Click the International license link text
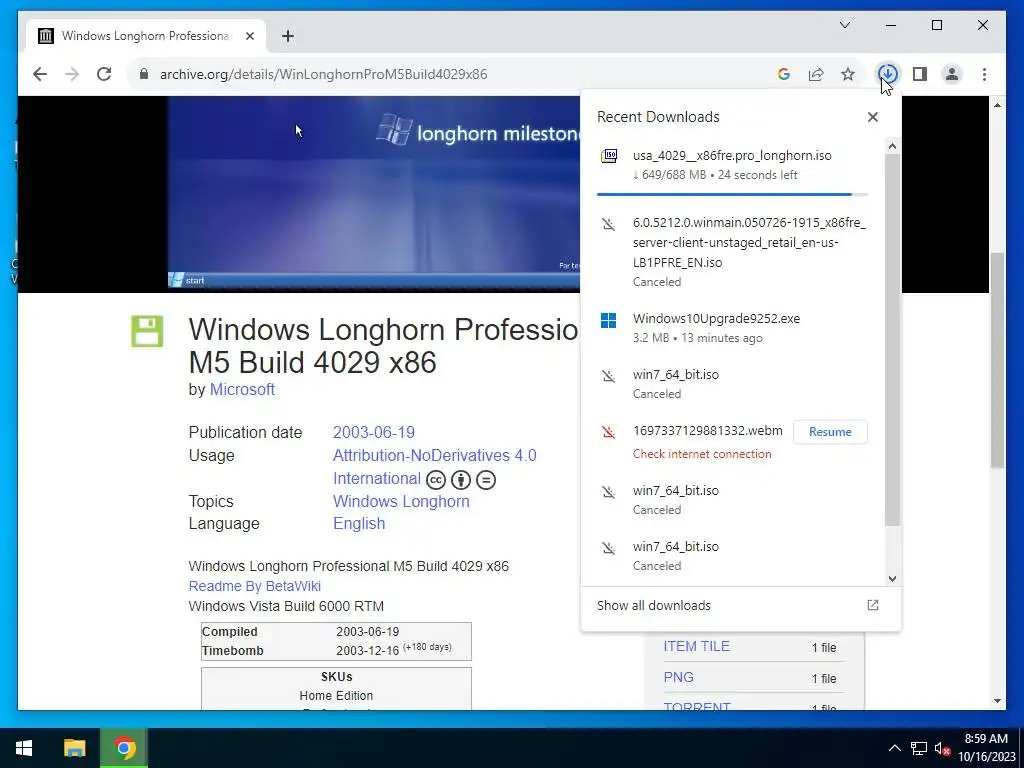Screen dimensions: 1024x768 (x=377, y=478)
